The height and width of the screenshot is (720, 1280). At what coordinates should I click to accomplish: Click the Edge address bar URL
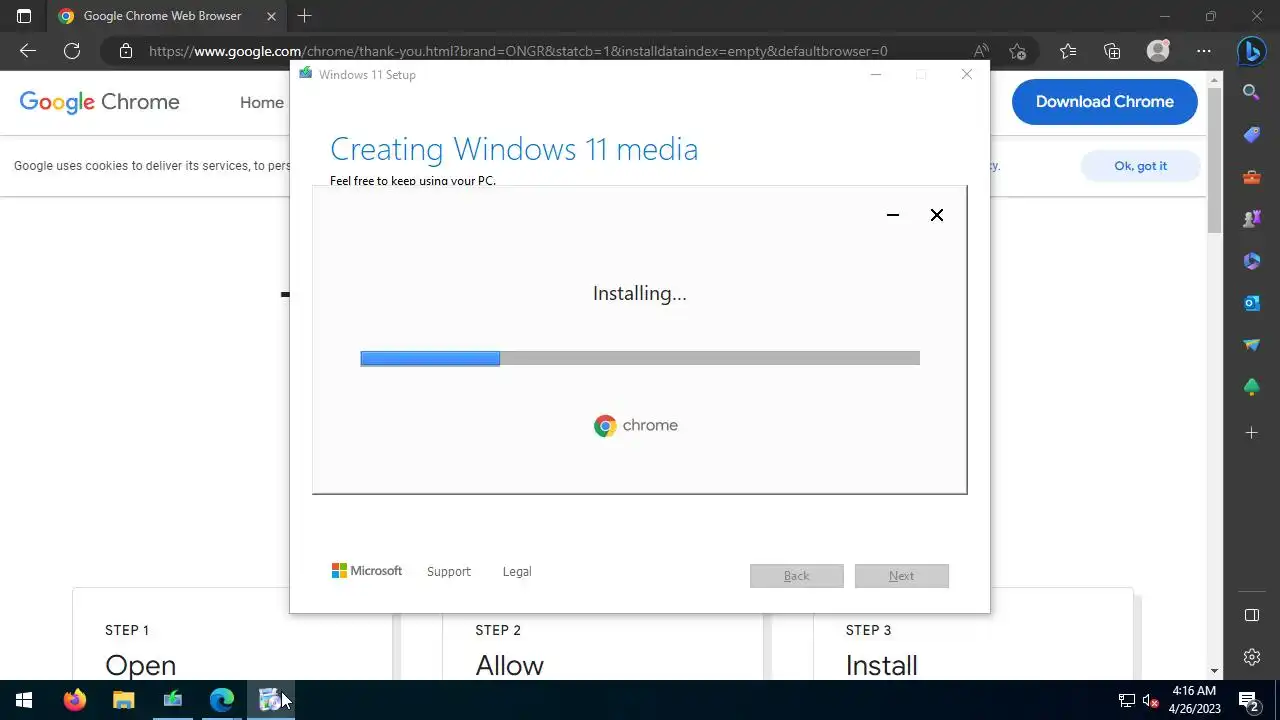pos(518,51)
